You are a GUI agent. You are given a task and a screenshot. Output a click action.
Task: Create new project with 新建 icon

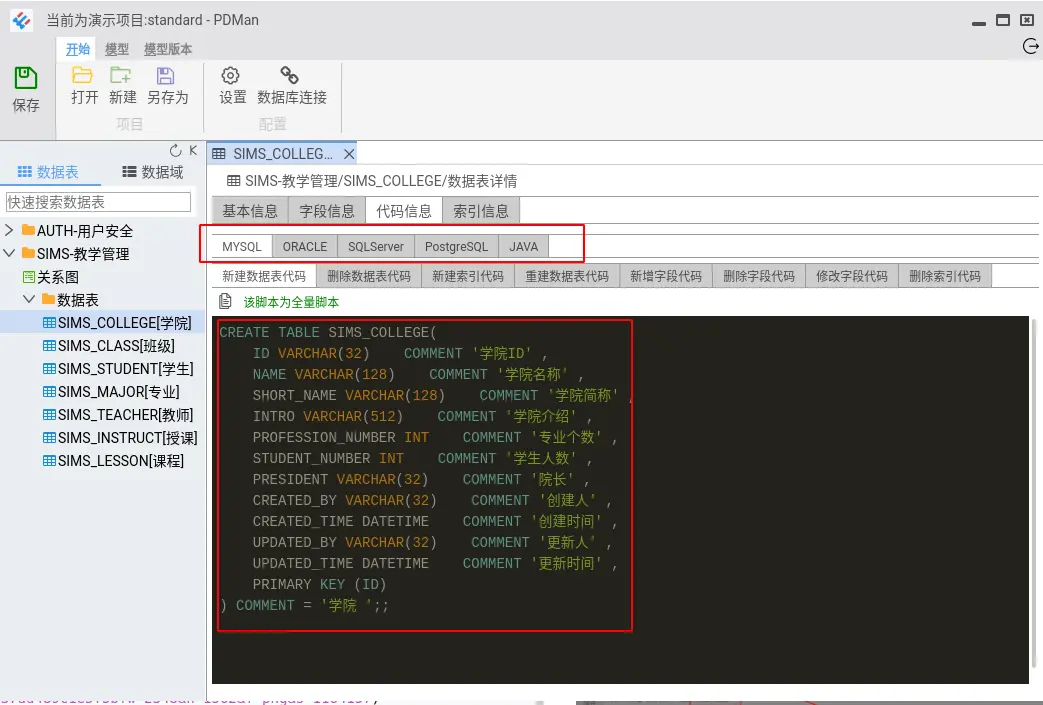click(x=121, y=75)
